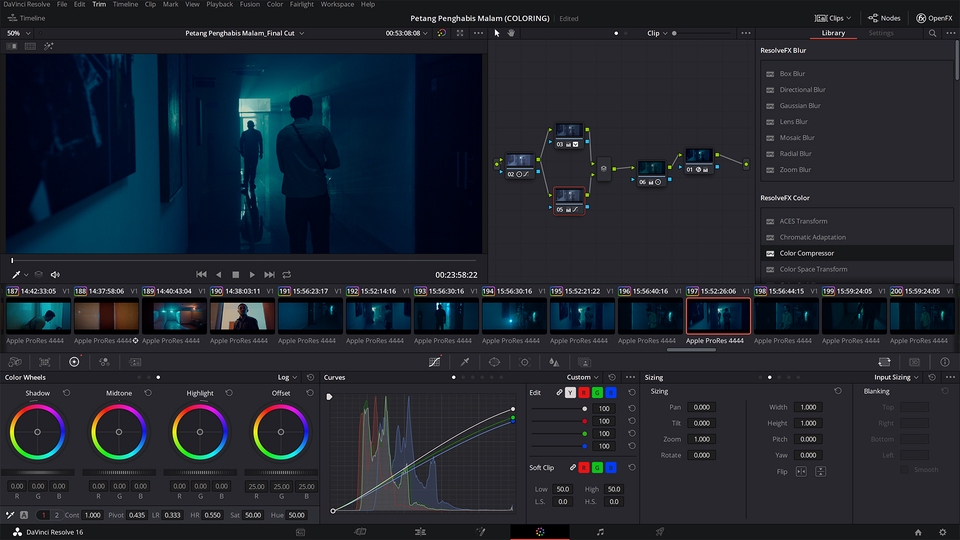Select clip 190 thumbnail in timeline
960x540 pixels.
point(242,316)
